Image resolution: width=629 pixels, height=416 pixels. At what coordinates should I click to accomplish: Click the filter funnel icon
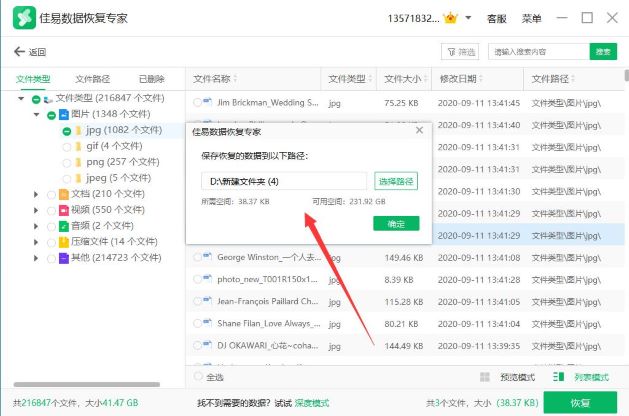point(451,52)
